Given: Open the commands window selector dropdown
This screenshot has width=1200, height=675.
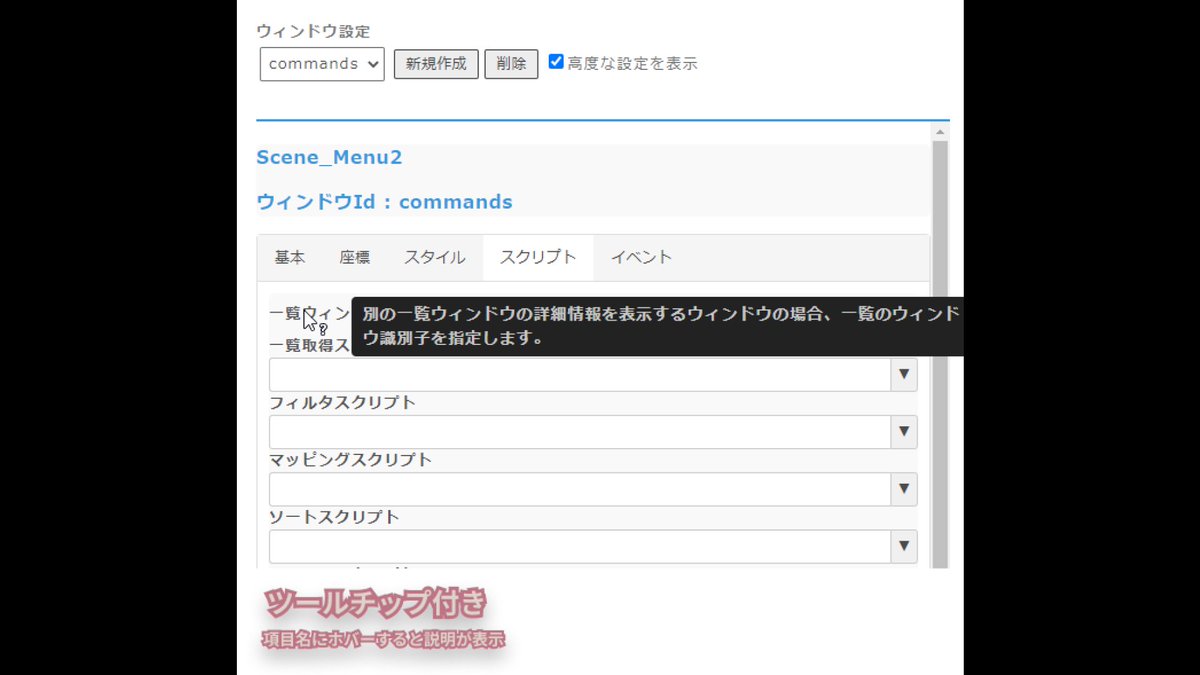Looking at the screenshot, I should tap(321, 64).
